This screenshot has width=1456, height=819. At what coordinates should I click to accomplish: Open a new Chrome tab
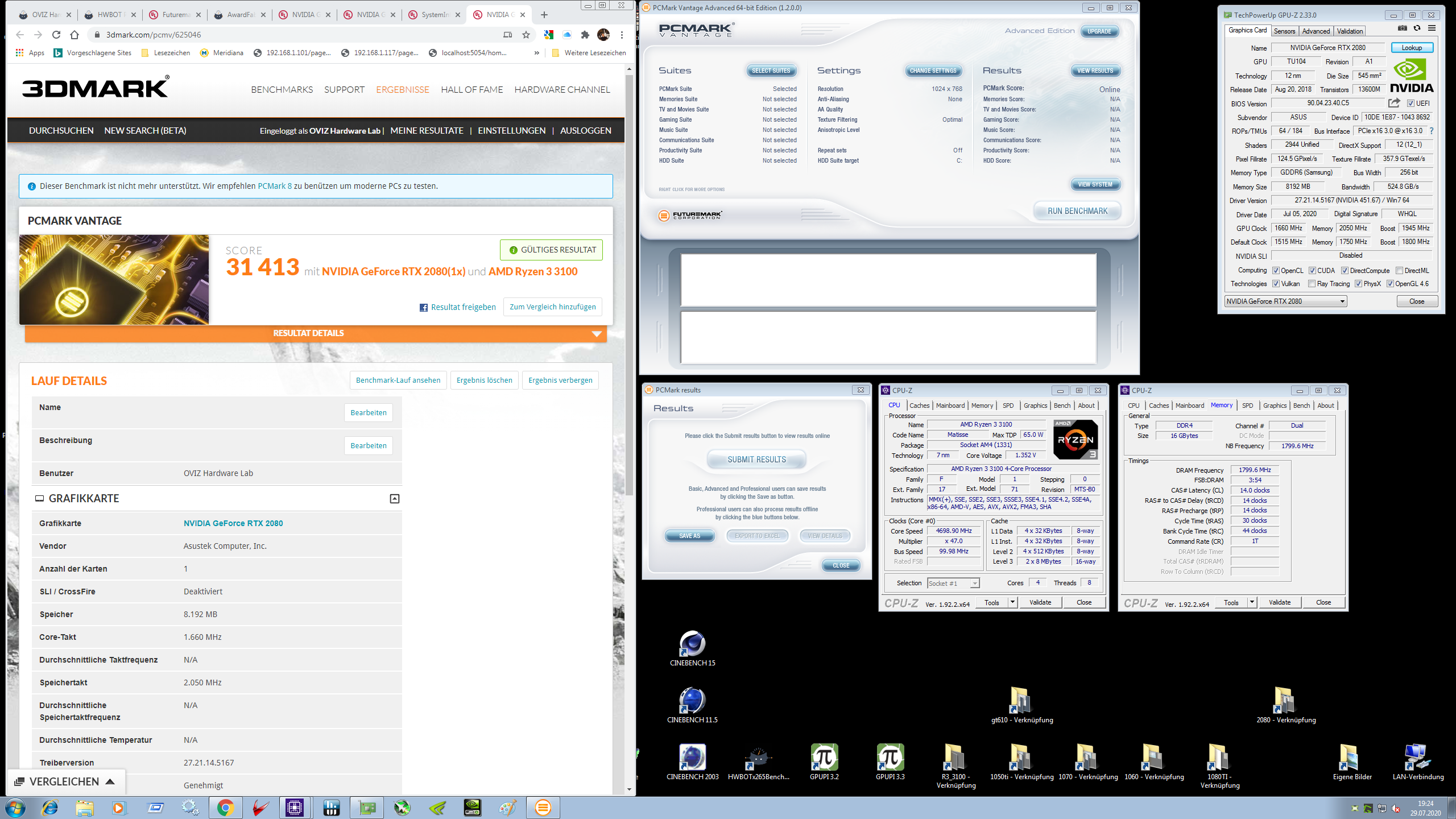click(x=544, y=15)
